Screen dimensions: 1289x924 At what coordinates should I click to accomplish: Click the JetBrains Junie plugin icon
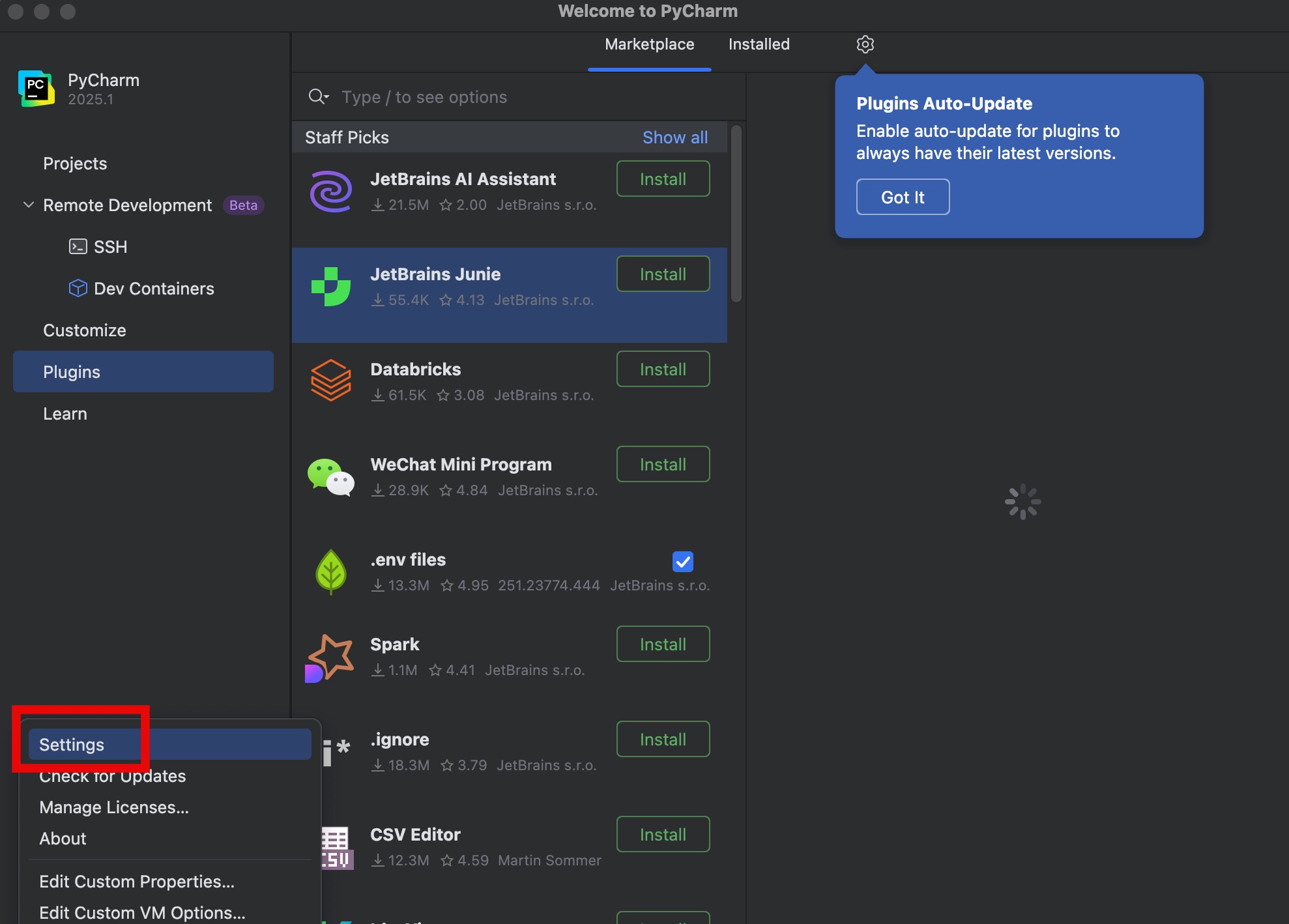331,287
